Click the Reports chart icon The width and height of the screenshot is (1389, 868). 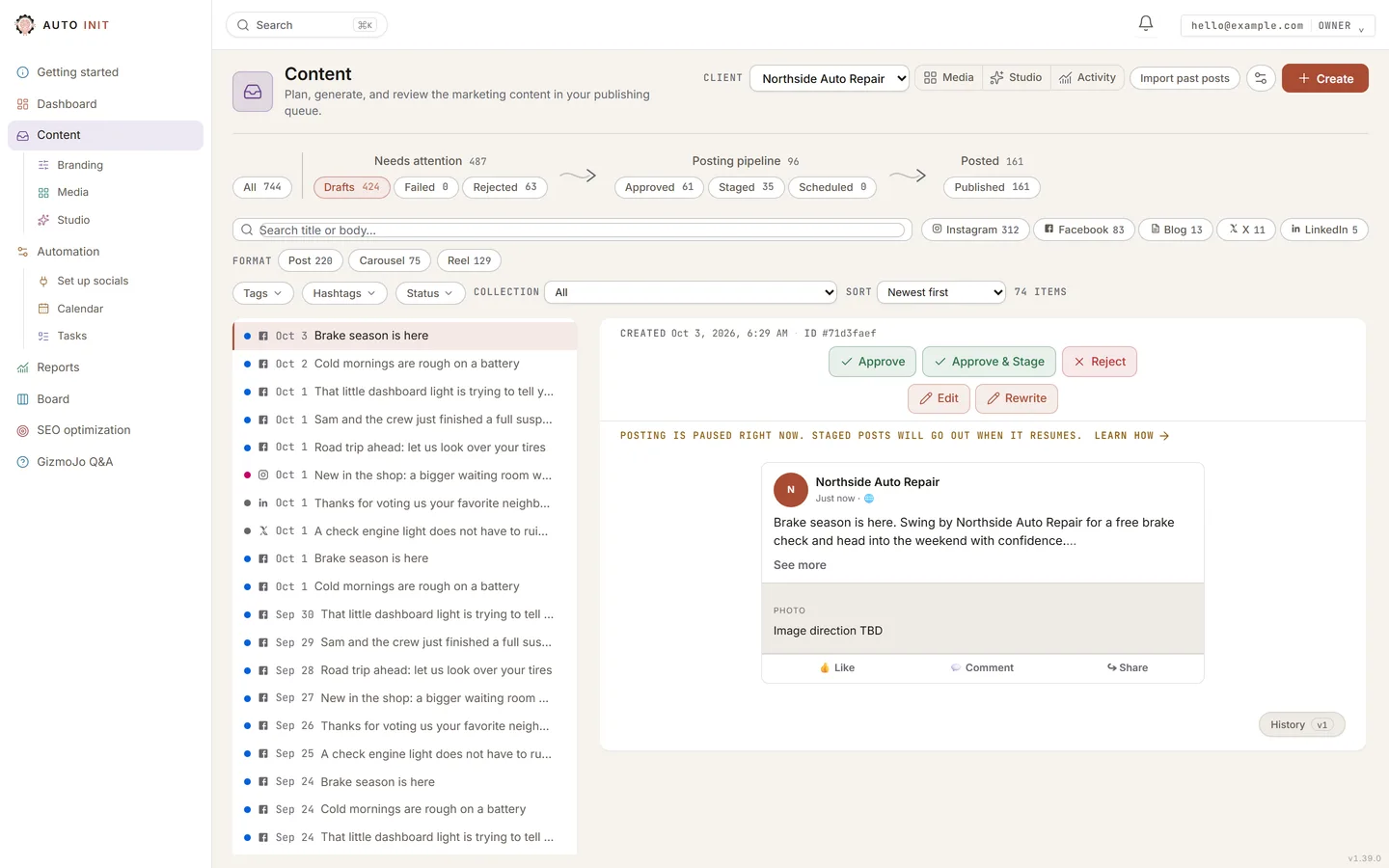tap(23, 367)
